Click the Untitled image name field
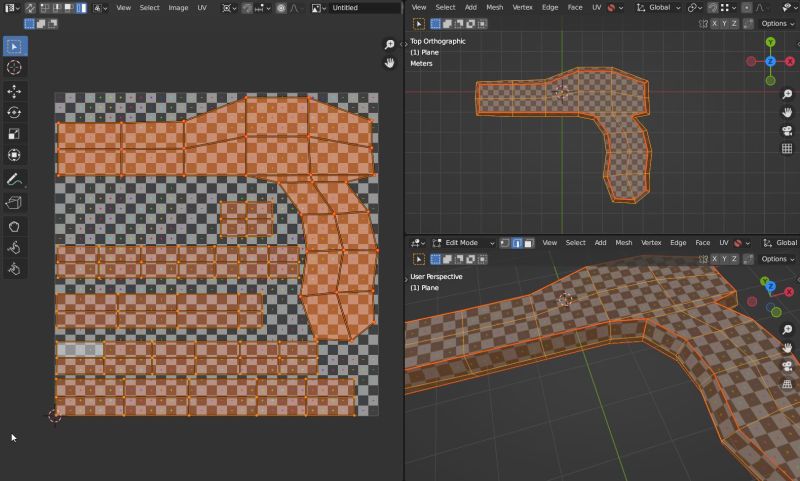This screenshot has height=481, width=800. point(365,8)
